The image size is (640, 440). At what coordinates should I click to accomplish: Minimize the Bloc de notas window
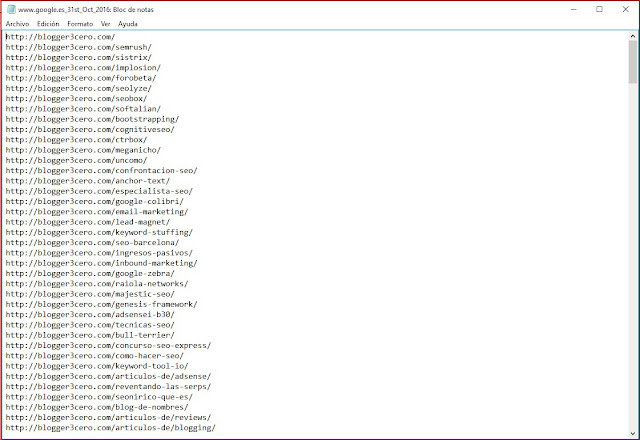[573, 9]
